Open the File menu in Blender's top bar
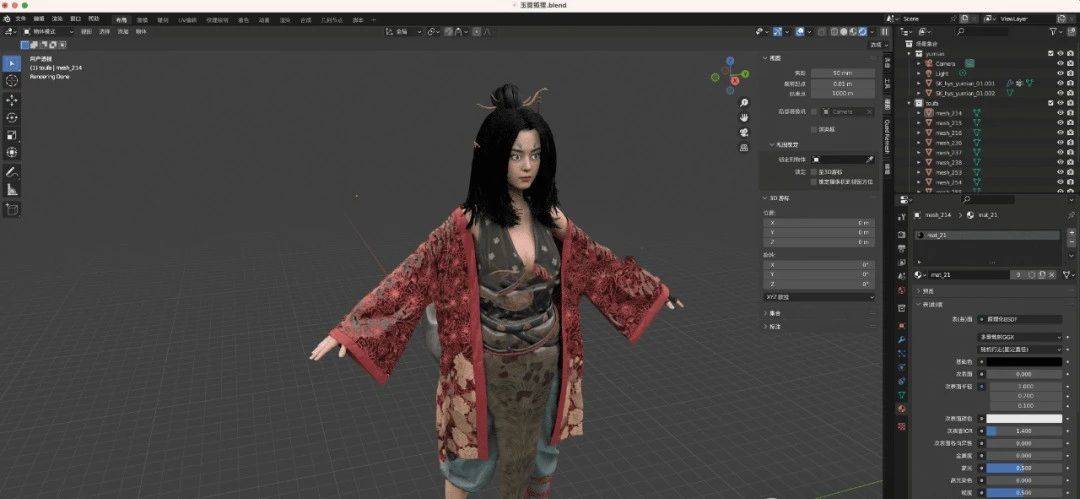1080x499 pixels. 21,19
